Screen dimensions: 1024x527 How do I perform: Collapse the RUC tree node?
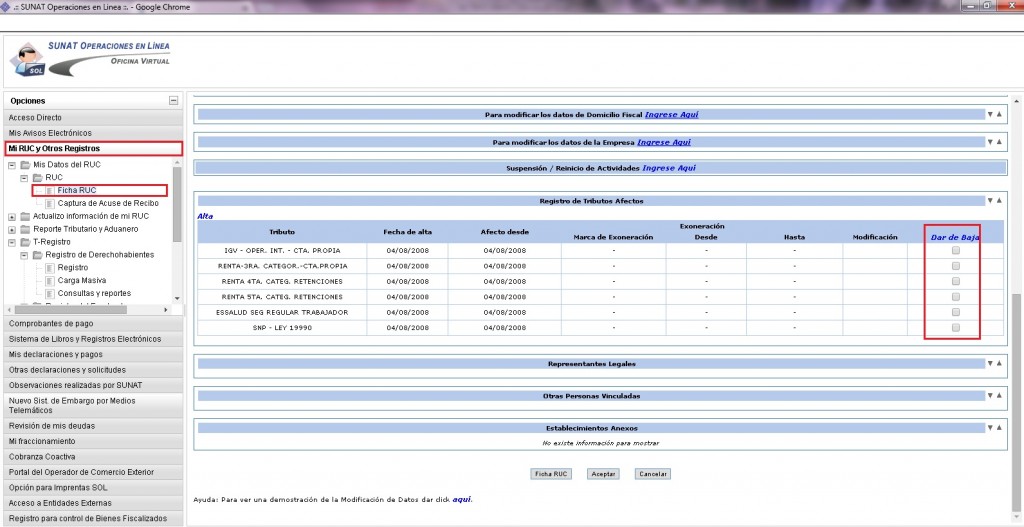pyautogui.click(x=24, y=178)
